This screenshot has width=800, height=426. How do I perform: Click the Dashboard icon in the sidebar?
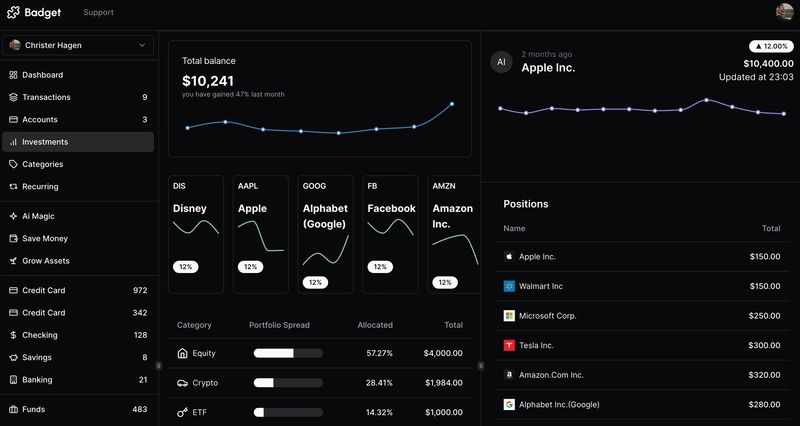click(x=13, y=75)
